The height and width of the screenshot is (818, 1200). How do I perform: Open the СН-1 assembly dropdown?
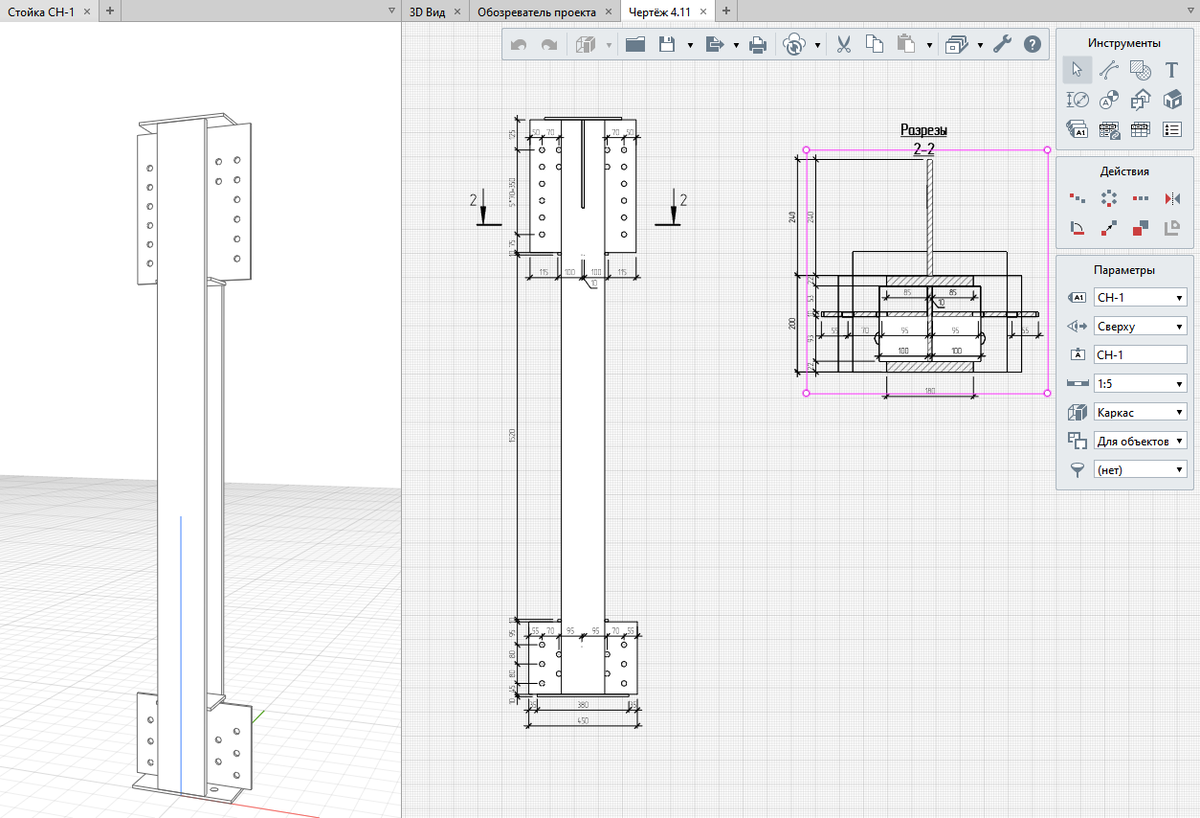(x=1141, y=297)
